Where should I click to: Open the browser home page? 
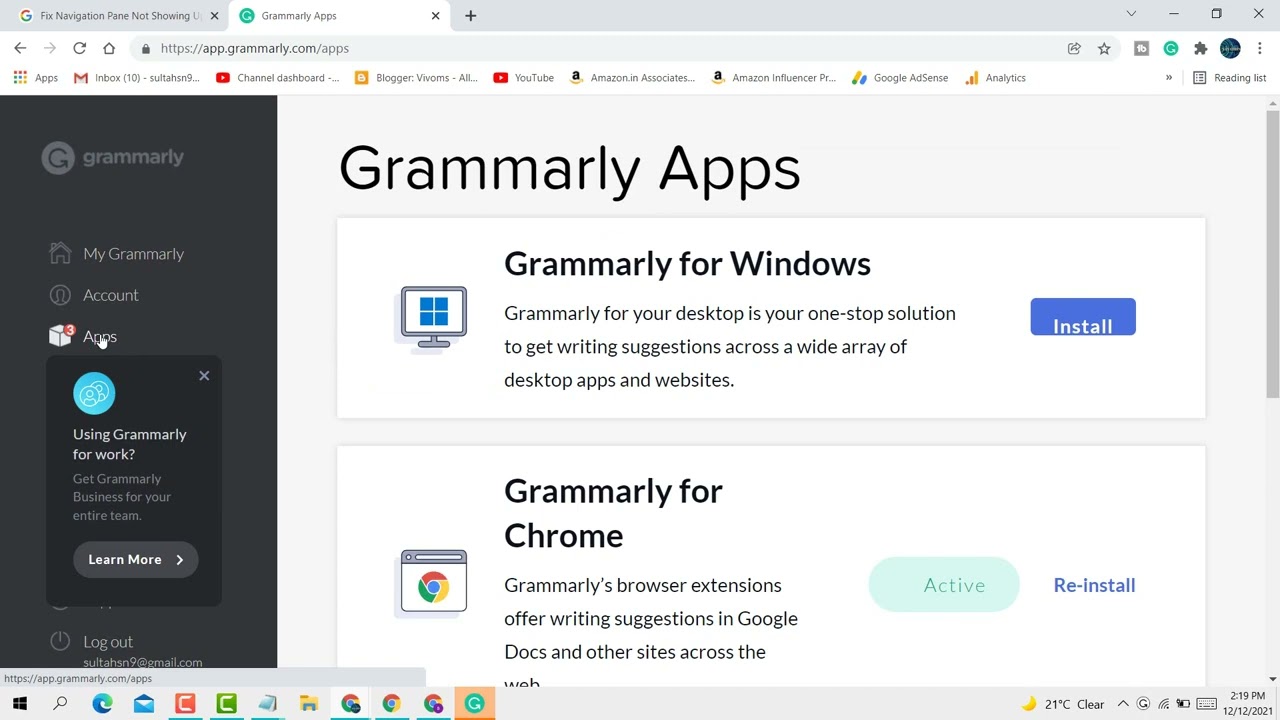pos(109,48)
